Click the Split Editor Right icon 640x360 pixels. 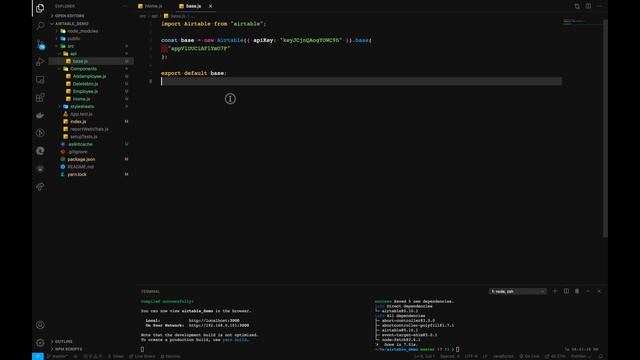588,6
